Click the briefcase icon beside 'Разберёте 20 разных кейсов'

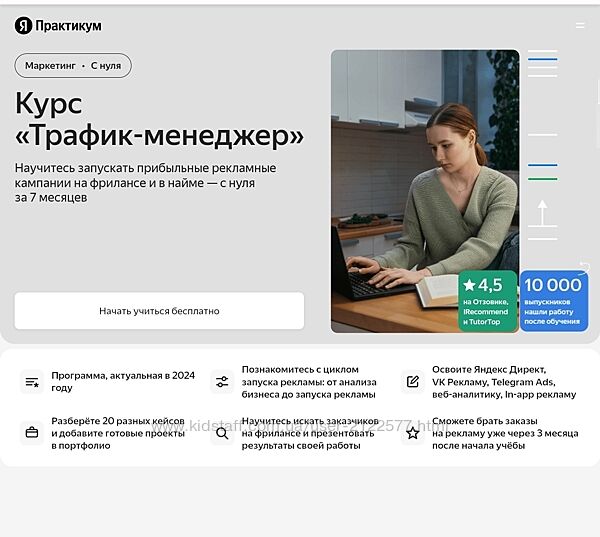click(32, 433)
